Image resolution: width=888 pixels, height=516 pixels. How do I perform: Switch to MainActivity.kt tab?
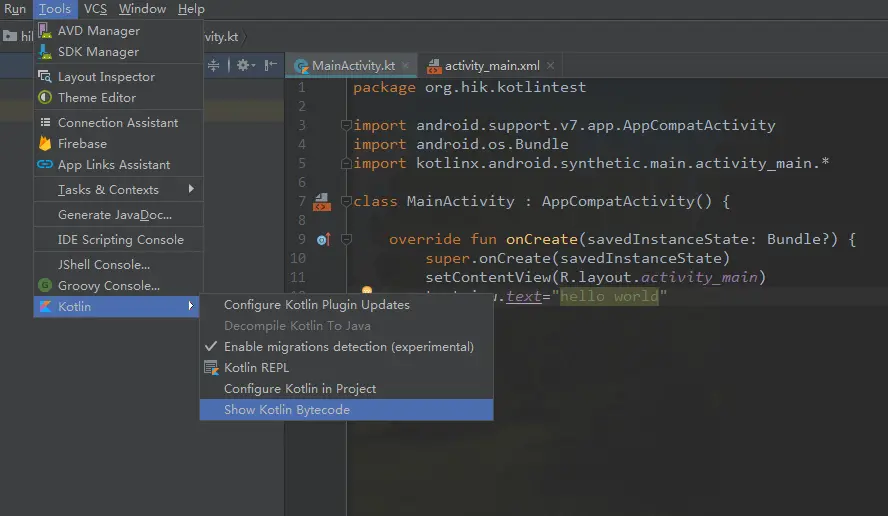[353, 66]
